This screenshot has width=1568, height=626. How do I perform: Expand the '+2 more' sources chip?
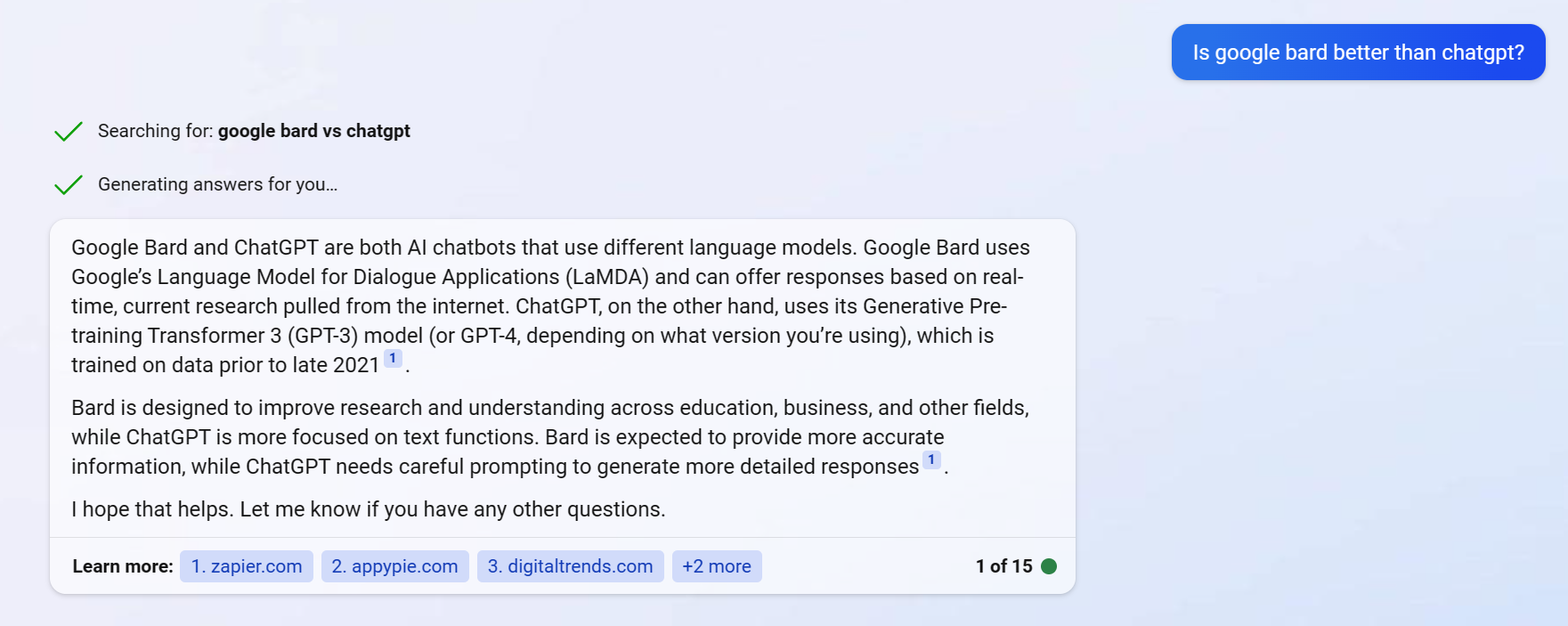pyautogui.click(x=717, y=566)
